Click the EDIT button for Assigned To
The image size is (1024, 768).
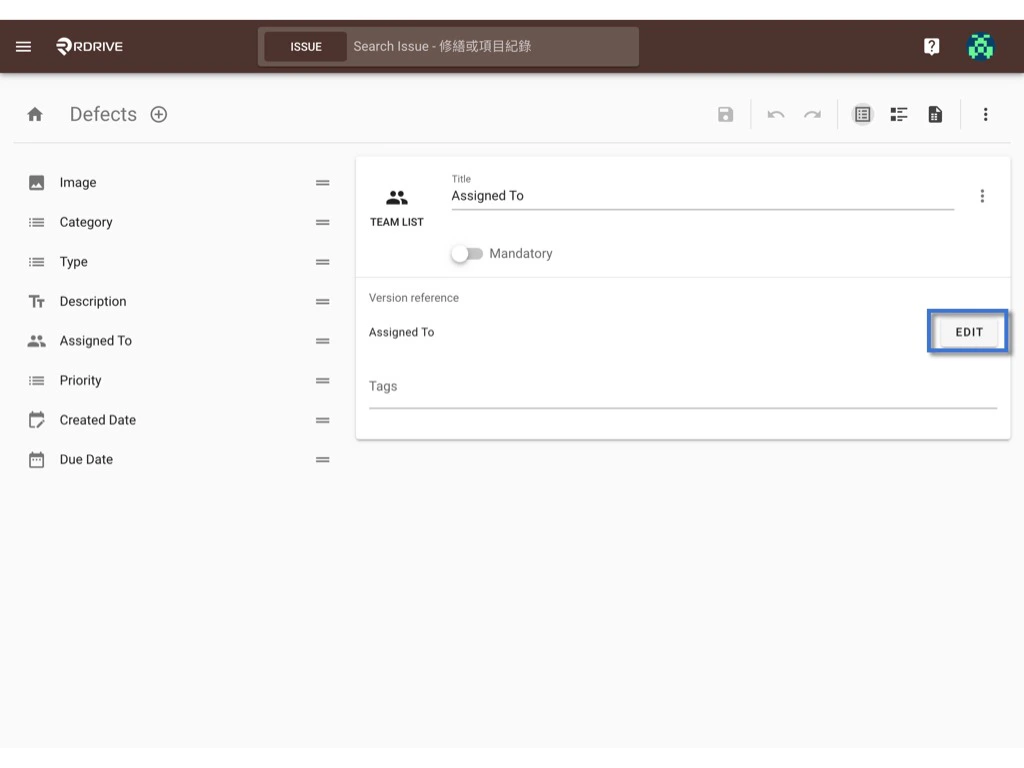966,331
